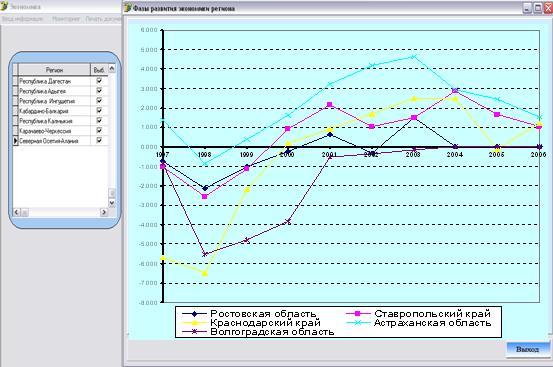Toggle the Республика Калмыкия checkbox
This screenshot has width=553, height=367.
tap(99, 120)
